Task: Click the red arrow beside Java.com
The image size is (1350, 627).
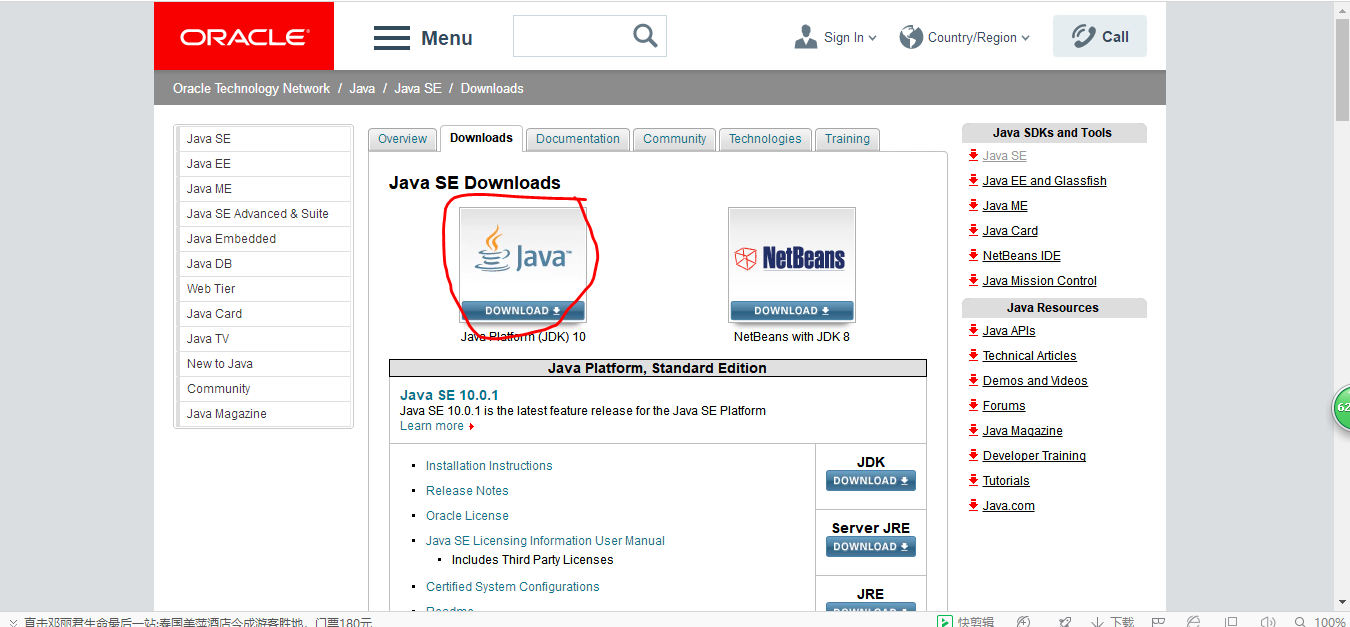Action: pos(973,505)
